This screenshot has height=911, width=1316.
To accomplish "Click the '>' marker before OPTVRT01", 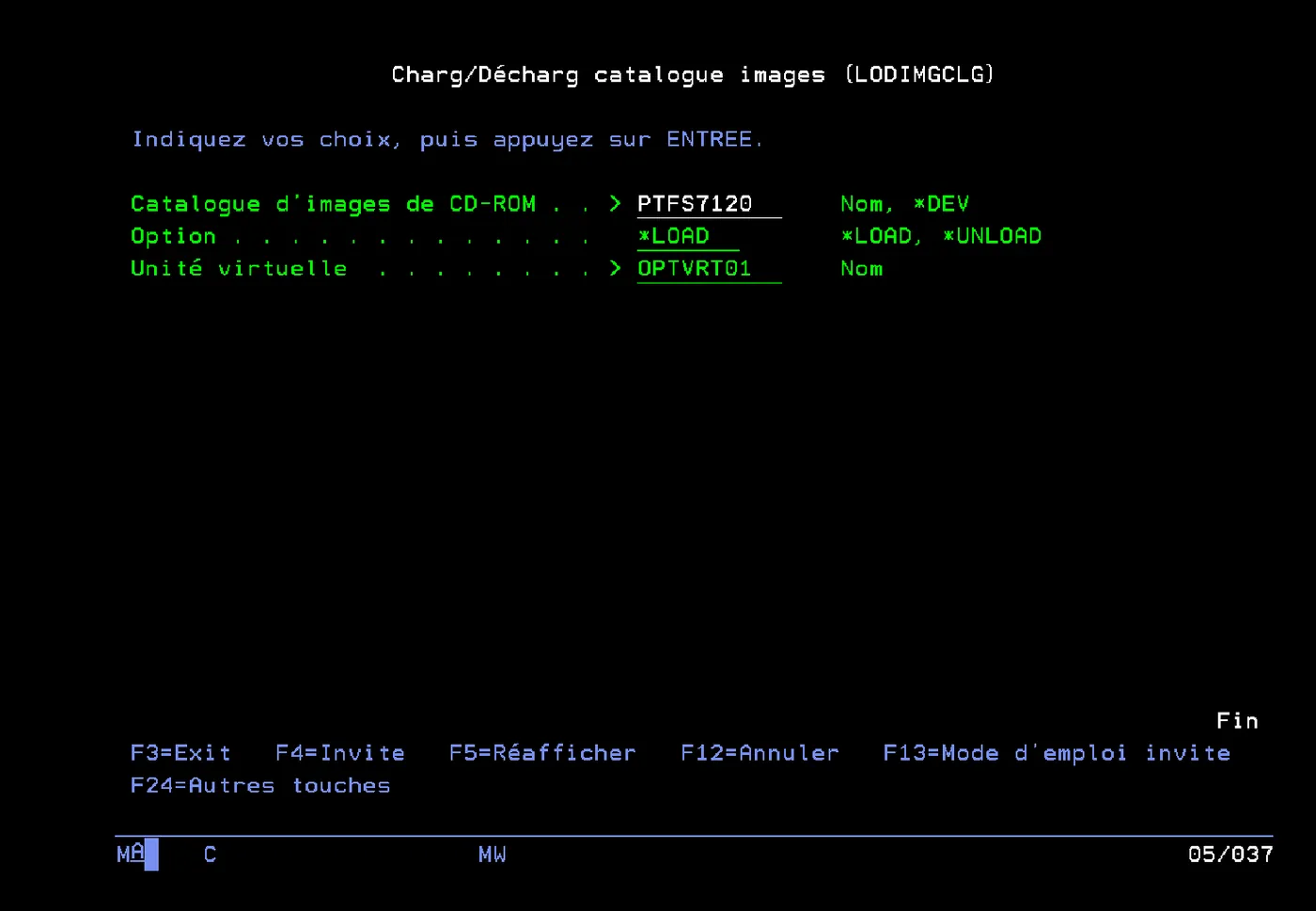I will [x=615, y=268].
